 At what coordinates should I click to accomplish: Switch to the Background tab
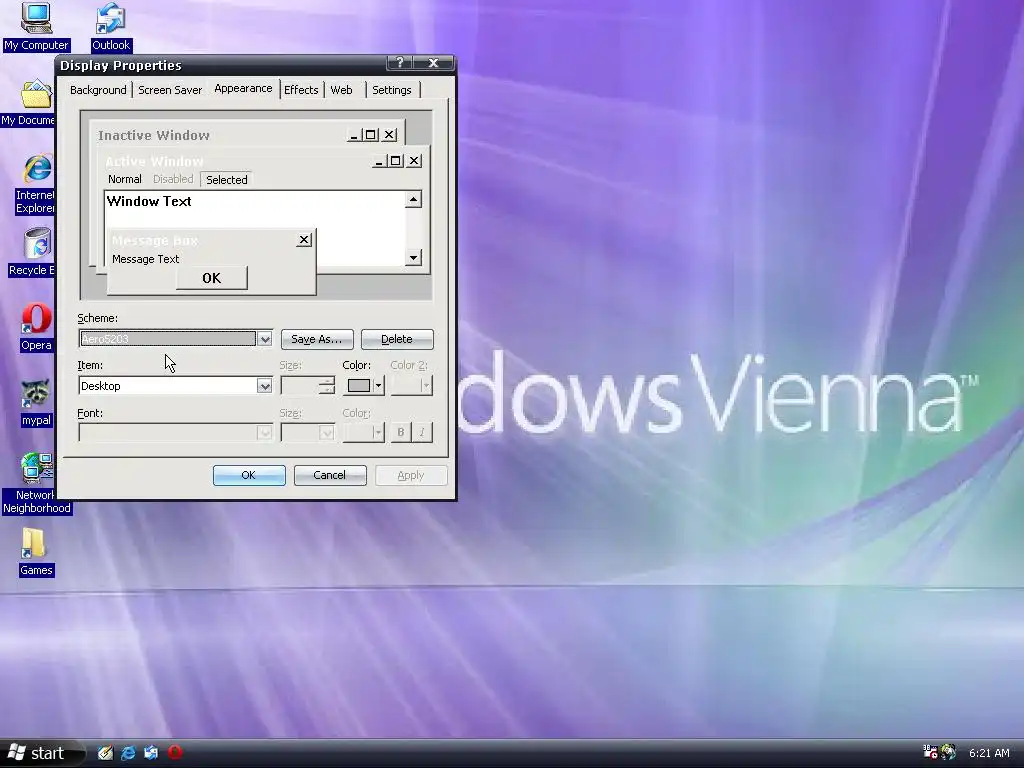click(98, 90)
